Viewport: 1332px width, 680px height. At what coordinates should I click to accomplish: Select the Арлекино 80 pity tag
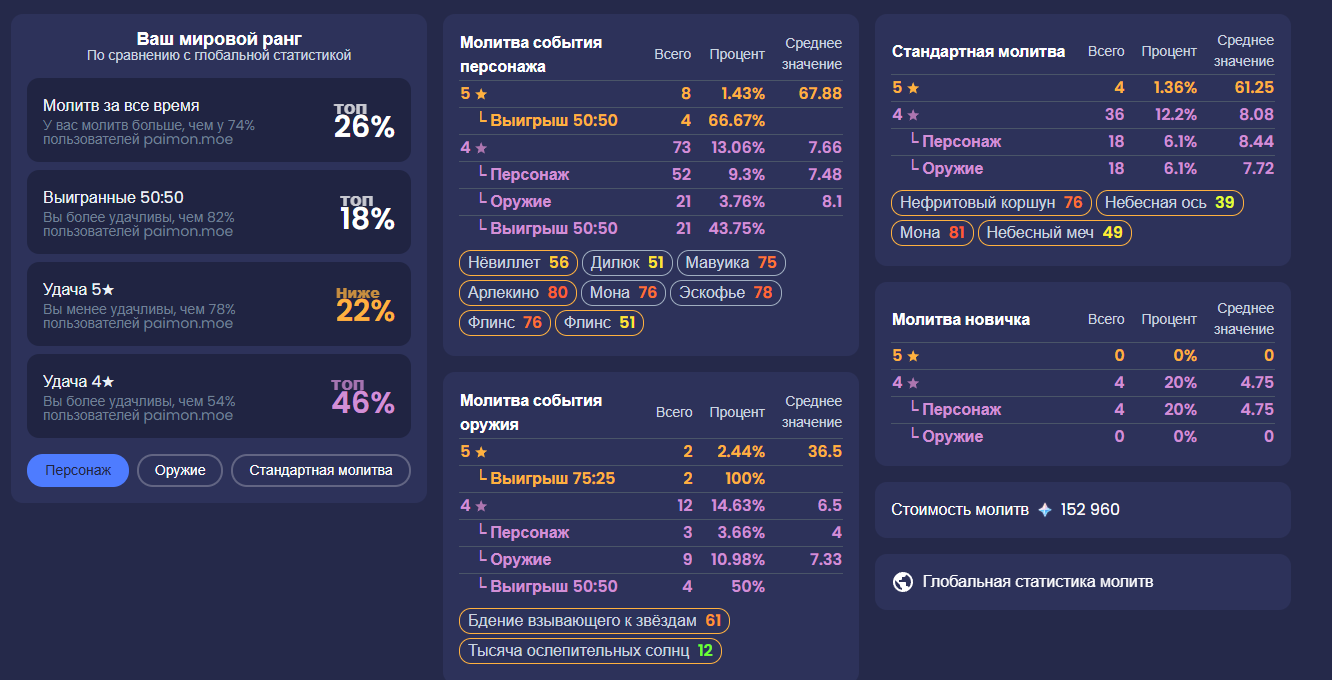[x=517, y=293]
